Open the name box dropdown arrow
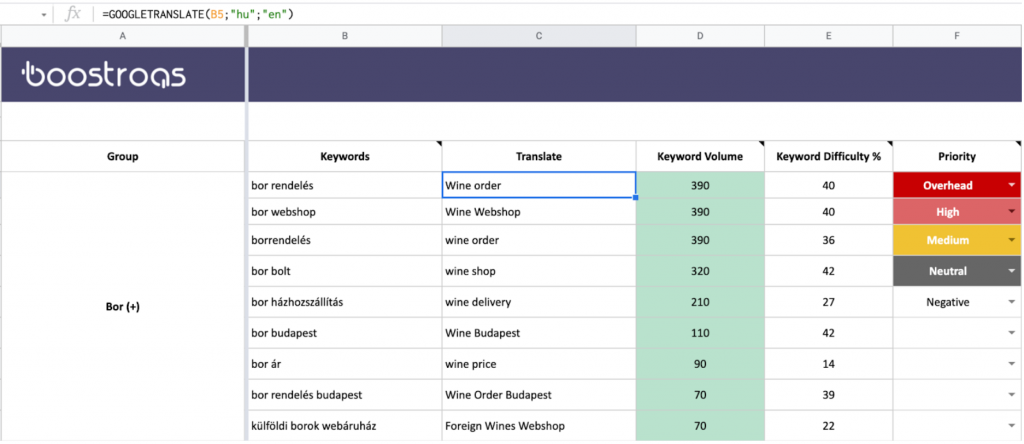1024x444 pixels. tap(44, 15)
